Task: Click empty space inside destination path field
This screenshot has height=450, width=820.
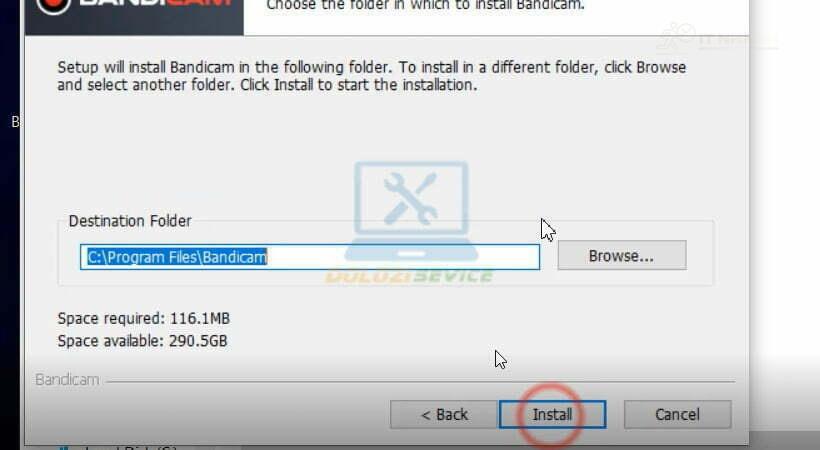Action: pyautogui.click(x=403, y=257)
